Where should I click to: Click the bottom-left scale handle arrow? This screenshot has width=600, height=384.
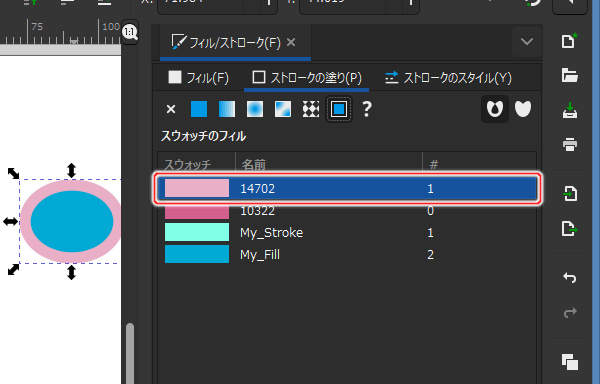13,269
